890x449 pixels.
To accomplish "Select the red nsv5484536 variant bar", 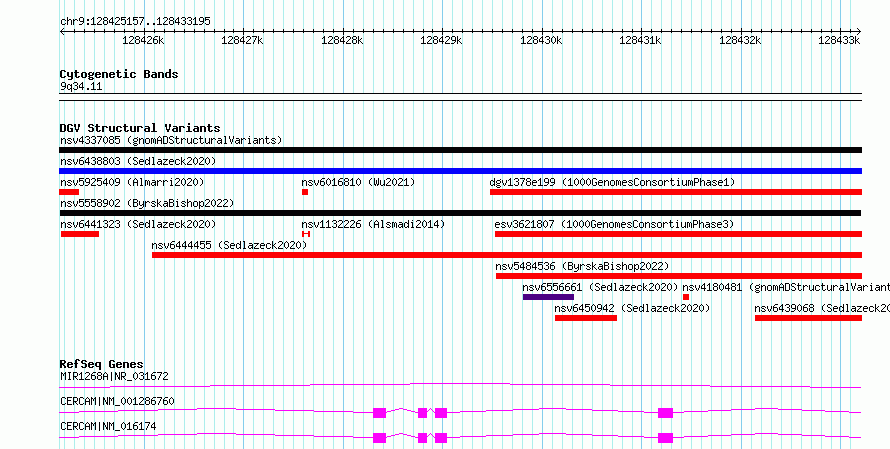I will pos(679,276).
